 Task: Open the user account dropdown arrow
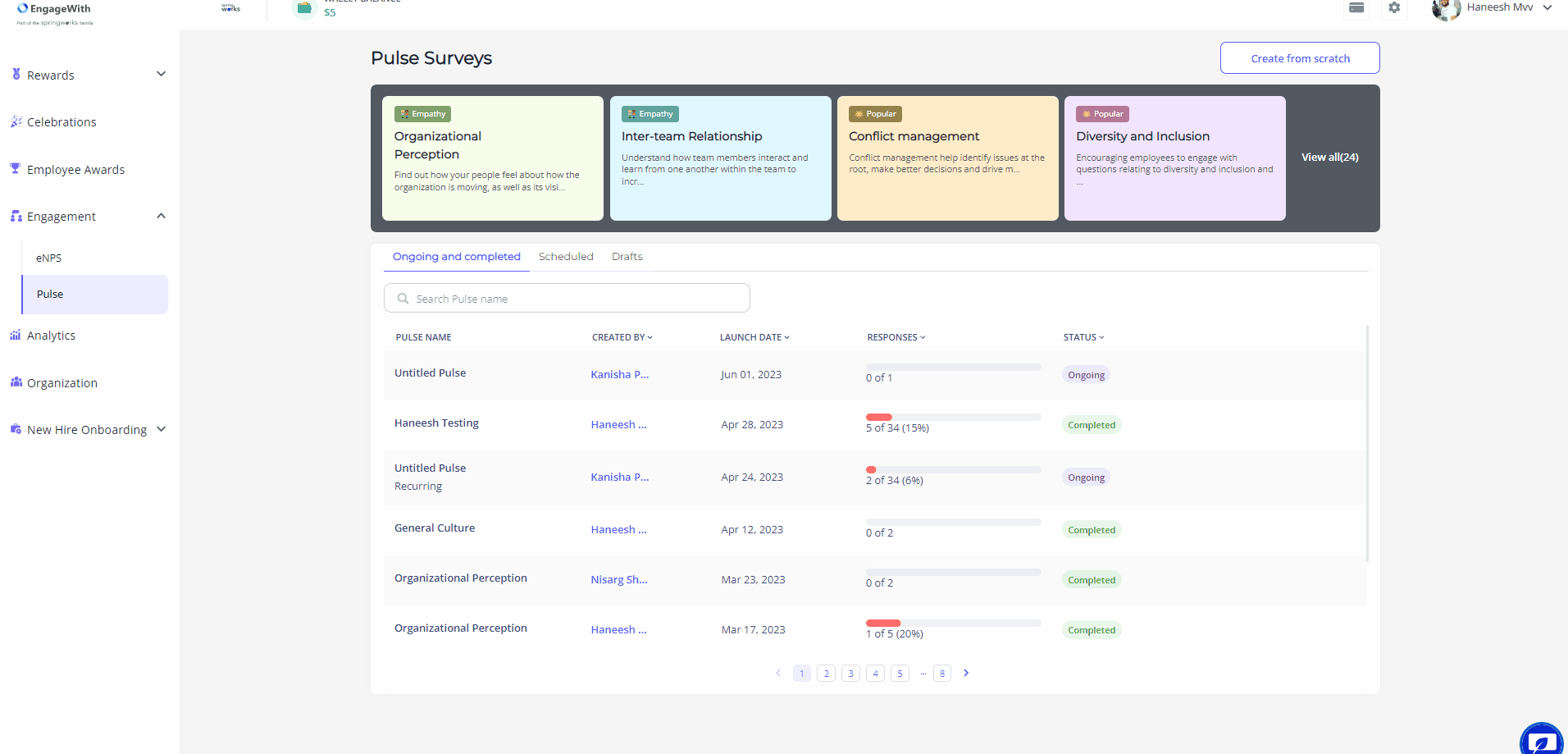point(1547,7)
